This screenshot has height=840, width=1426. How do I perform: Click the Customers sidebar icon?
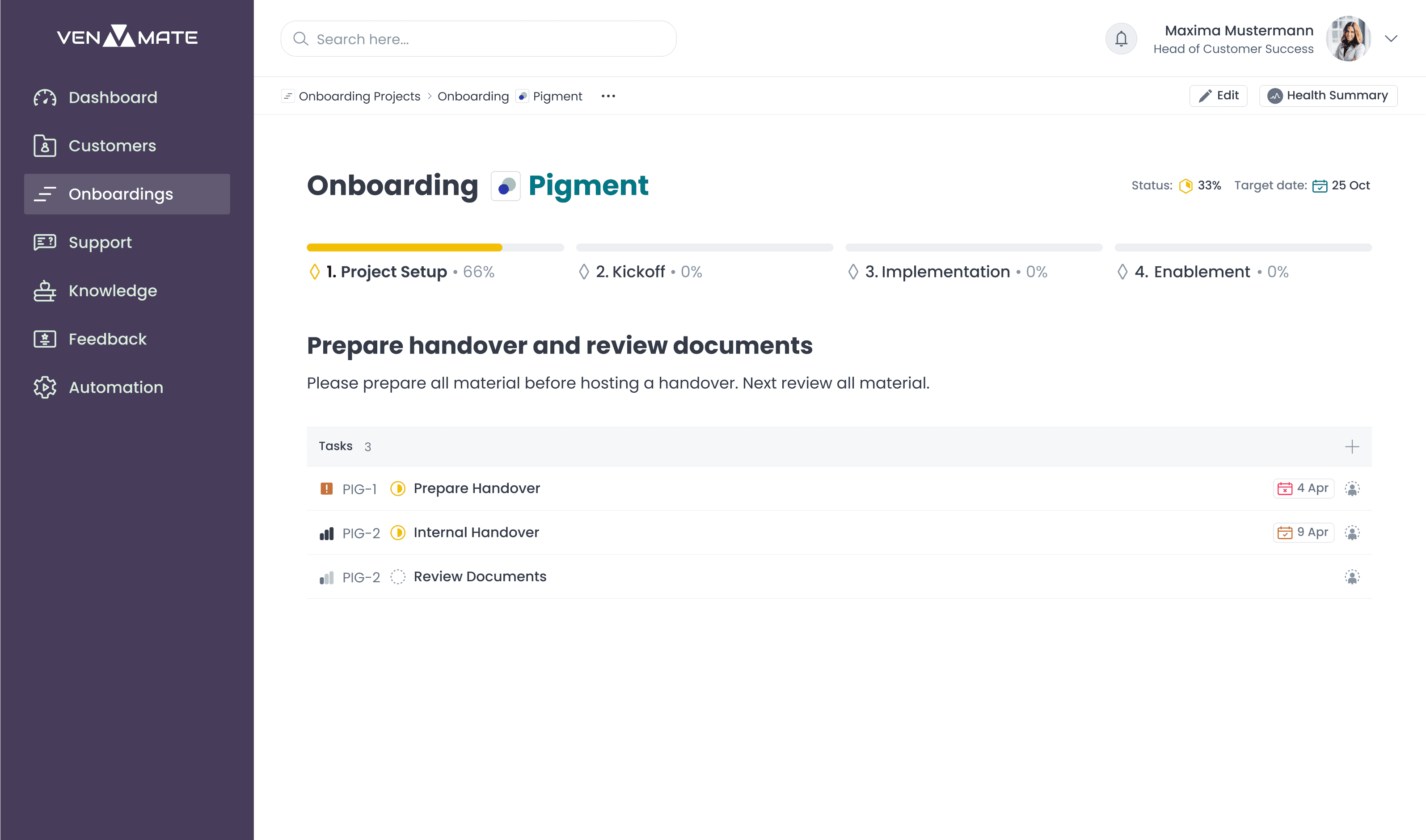(x=44, y=145)
